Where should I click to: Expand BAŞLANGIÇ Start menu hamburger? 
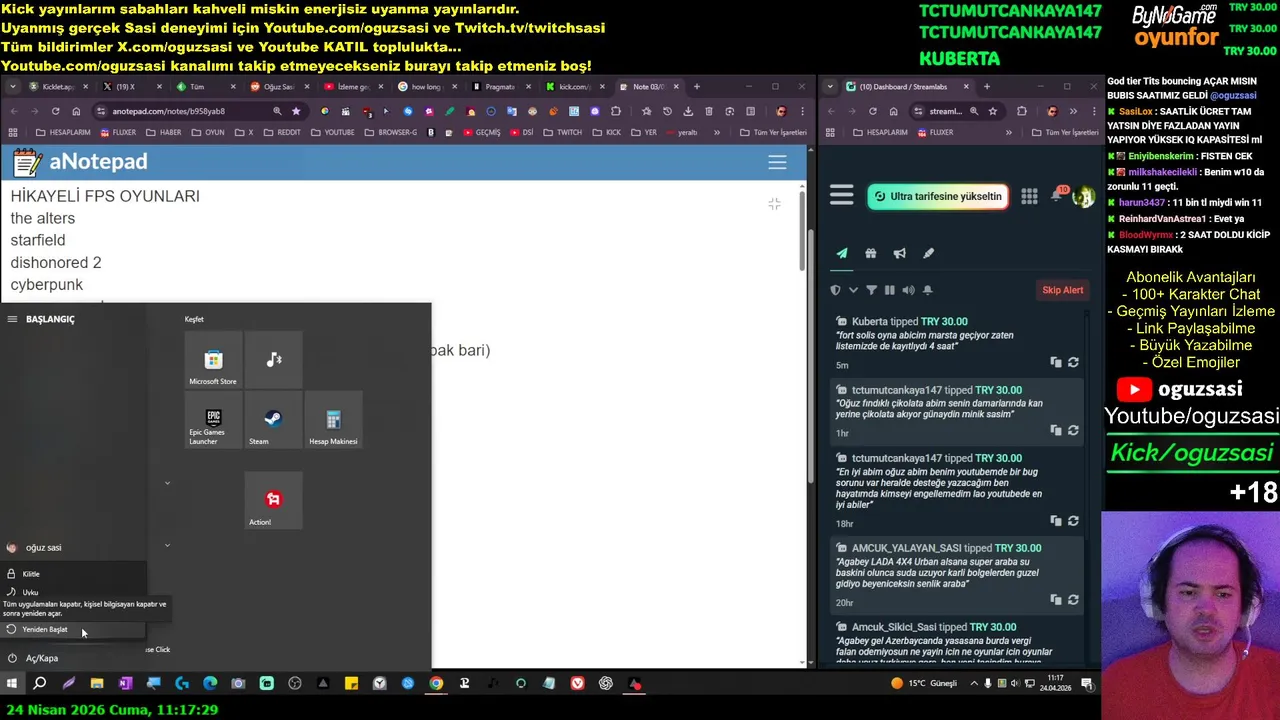coord(12,319)
